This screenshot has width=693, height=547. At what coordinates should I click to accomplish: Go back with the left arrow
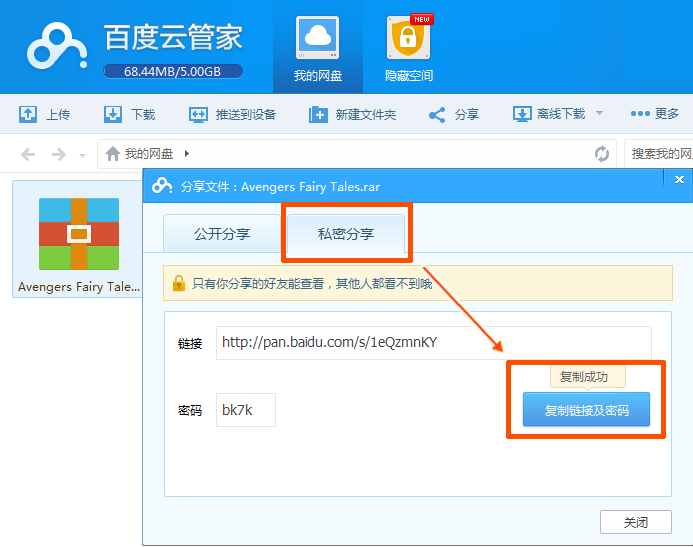pos(28,154)
